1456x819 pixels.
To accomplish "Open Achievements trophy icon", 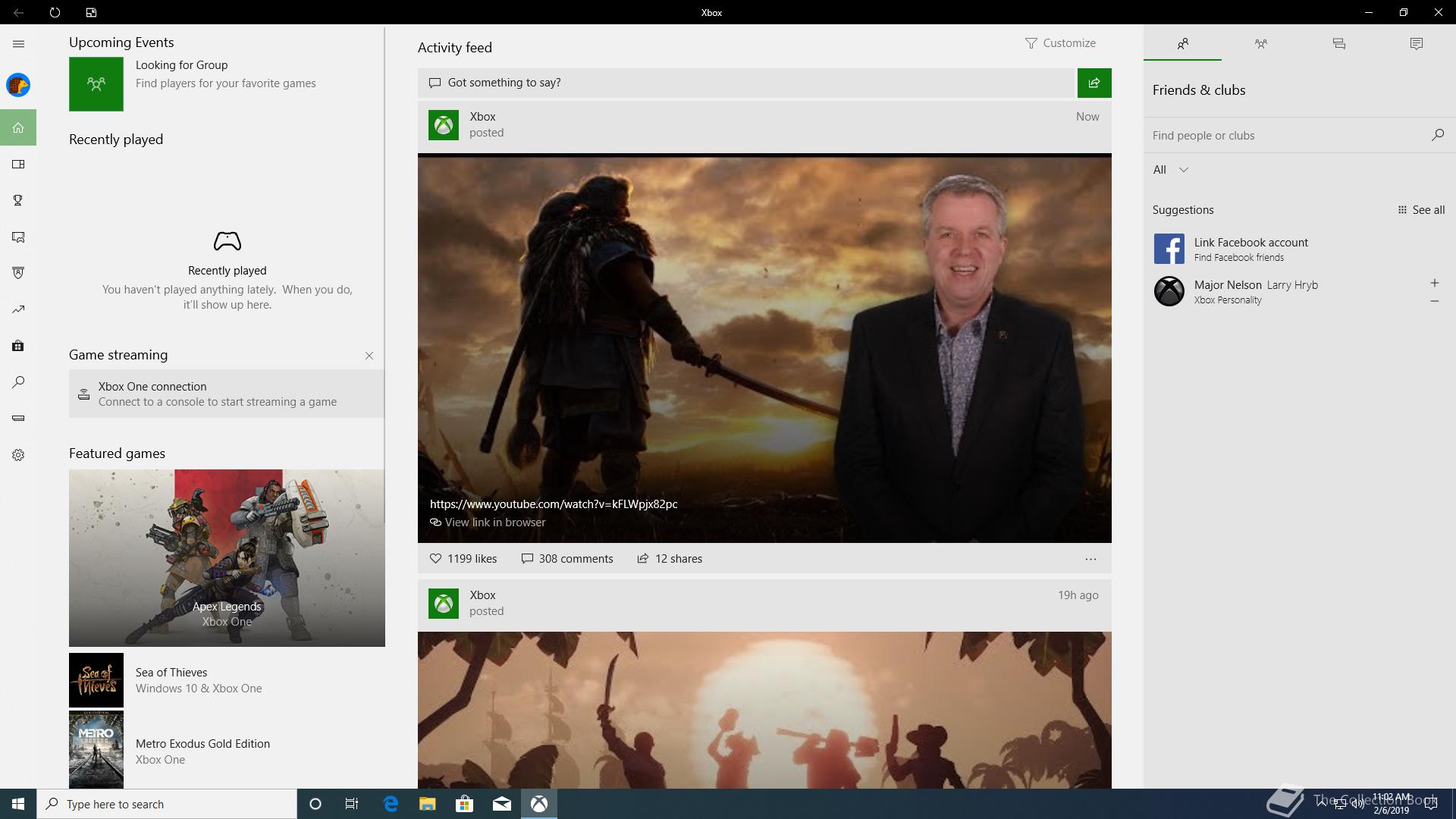I will (18, 200).
